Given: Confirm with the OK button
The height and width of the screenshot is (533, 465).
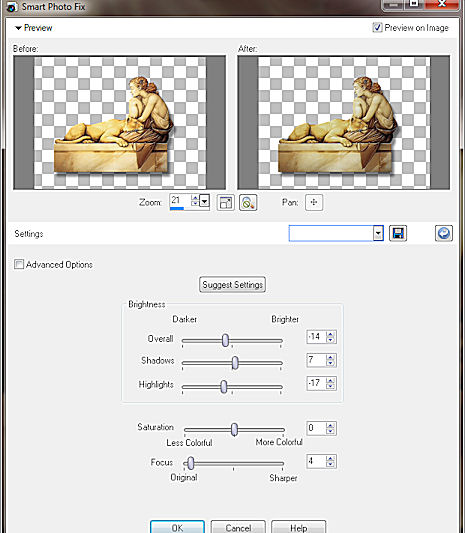Looking at the screenshot, I should coord(177,527).
